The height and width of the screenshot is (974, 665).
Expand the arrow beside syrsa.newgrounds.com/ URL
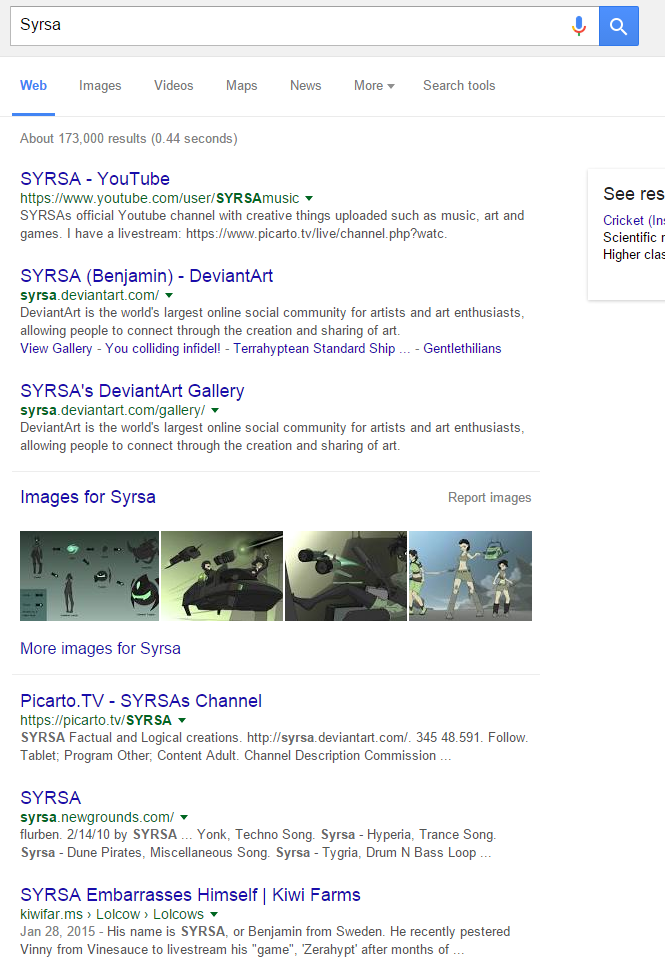(184, 817)
